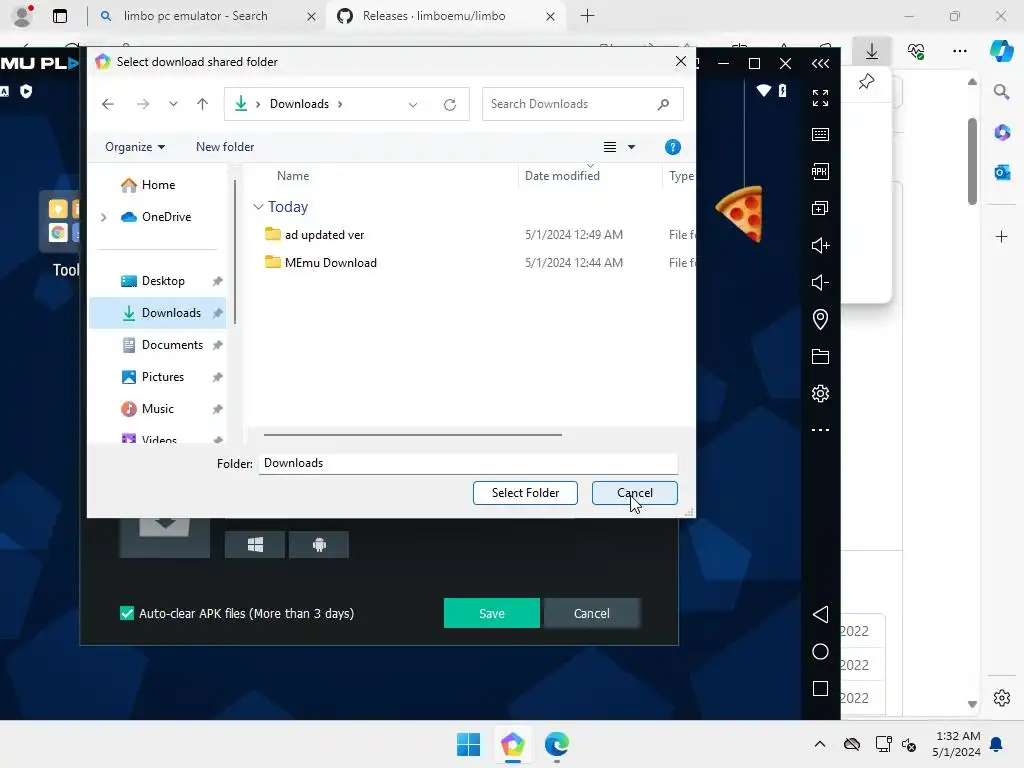
Task: Select the MEmu Download folder
Action: [330, 263]
